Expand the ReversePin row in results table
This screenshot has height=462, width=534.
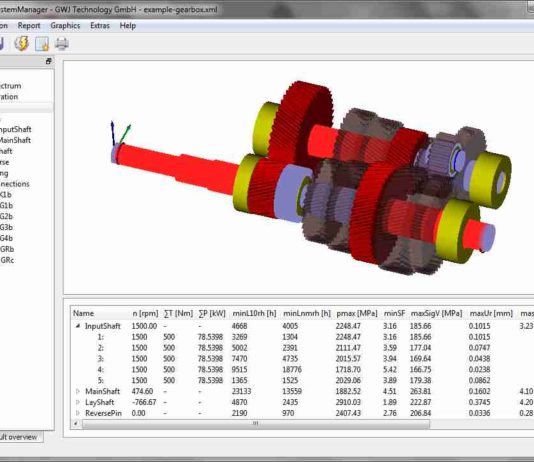tap(78, 413)
